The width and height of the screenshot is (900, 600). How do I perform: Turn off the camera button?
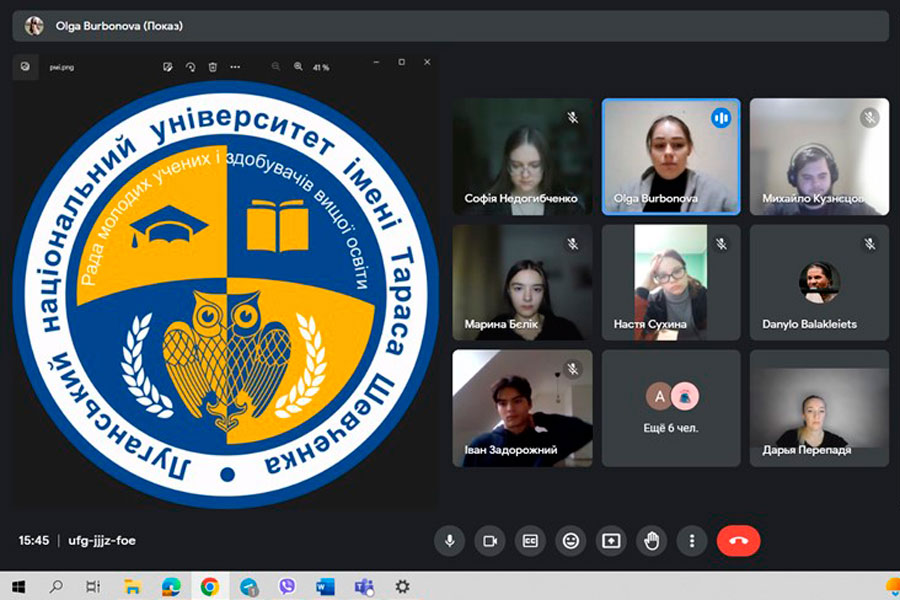tap(490, 540)
